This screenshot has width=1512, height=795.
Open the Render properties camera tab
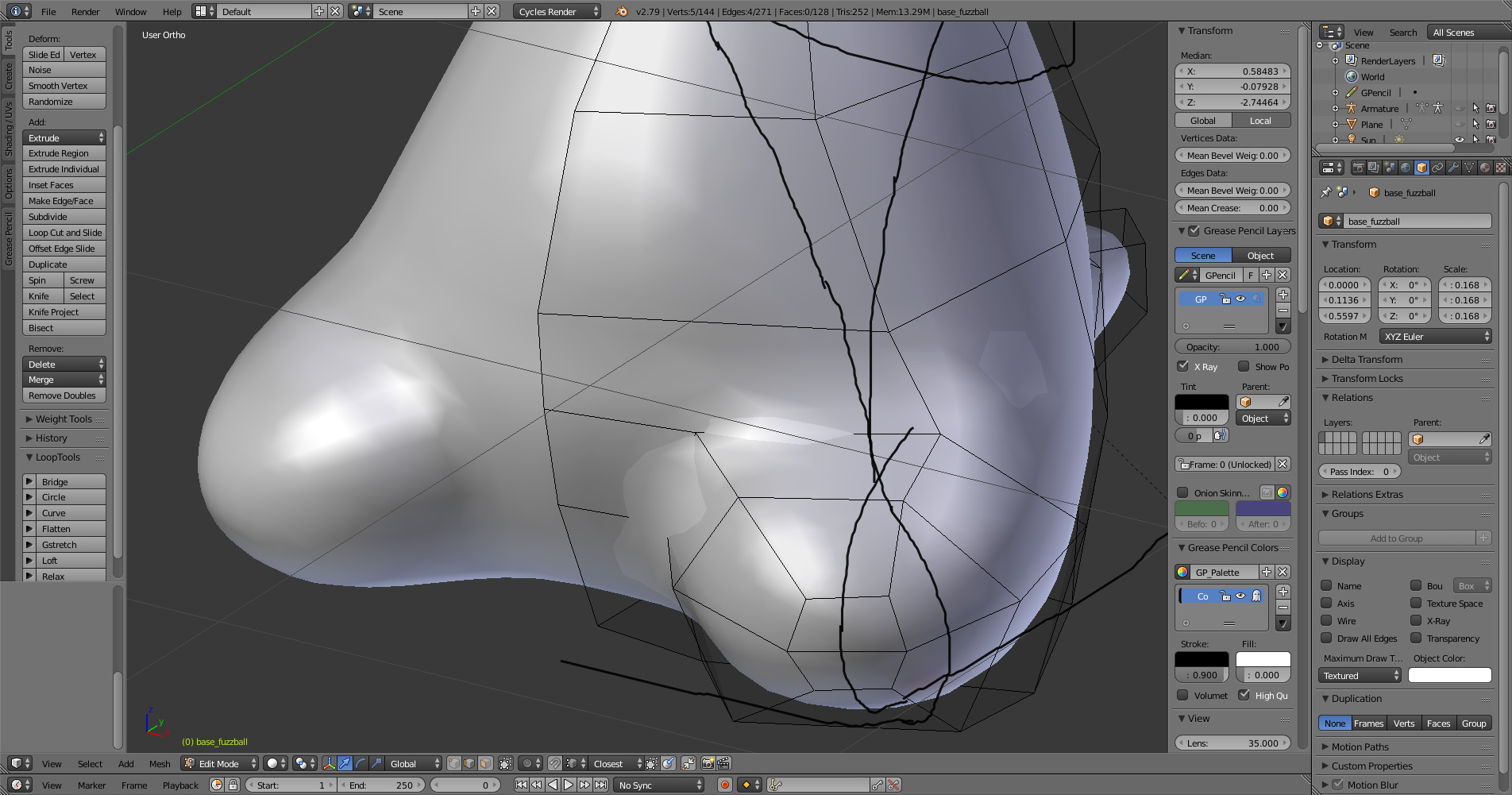coord(1359,168)
